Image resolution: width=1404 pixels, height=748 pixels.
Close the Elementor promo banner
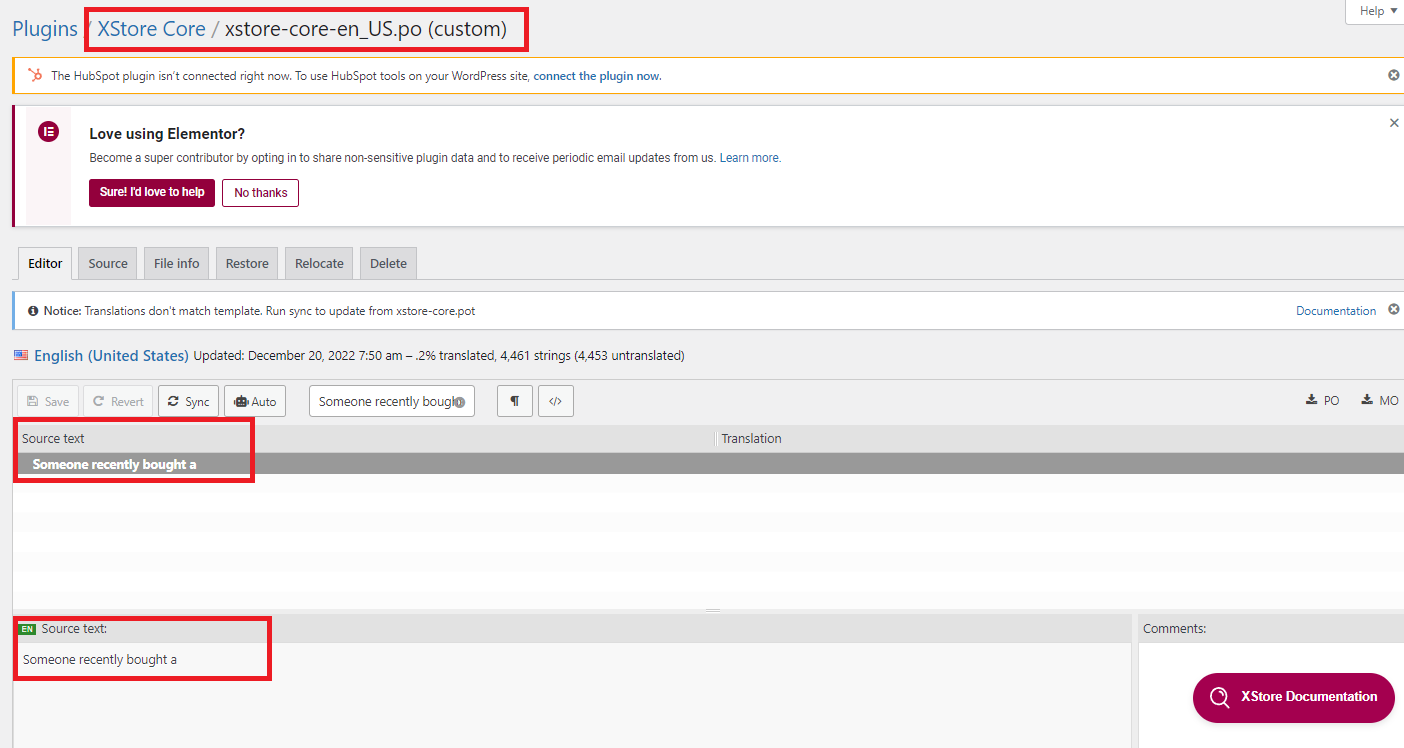1394,123
